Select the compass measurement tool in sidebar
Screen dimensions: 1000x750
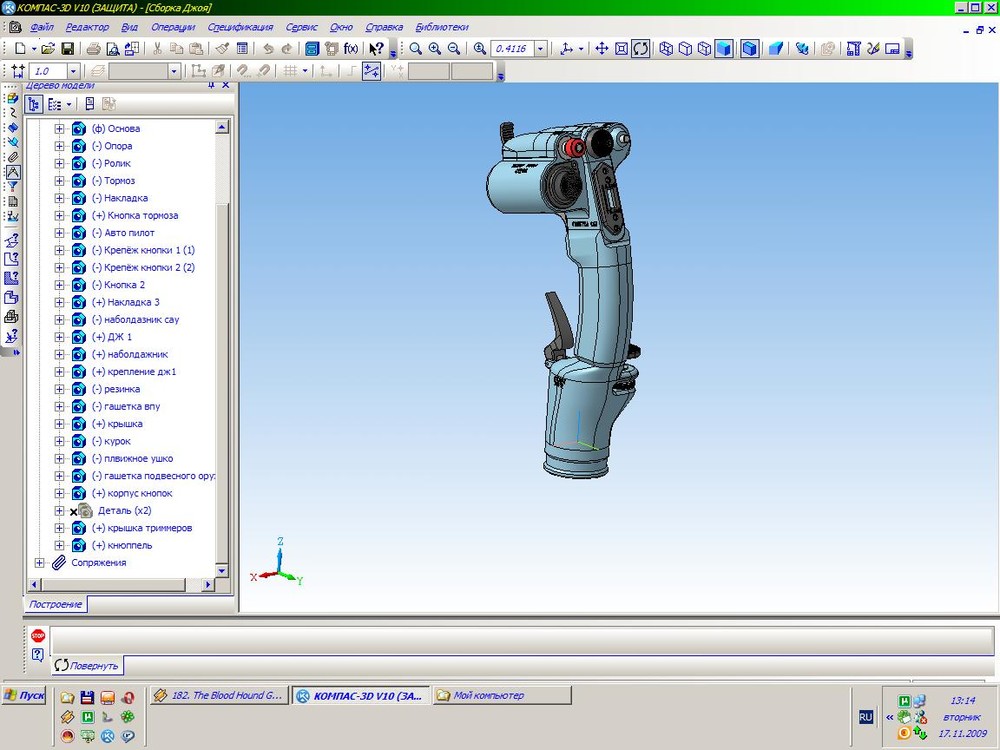(x=13, y=172)
